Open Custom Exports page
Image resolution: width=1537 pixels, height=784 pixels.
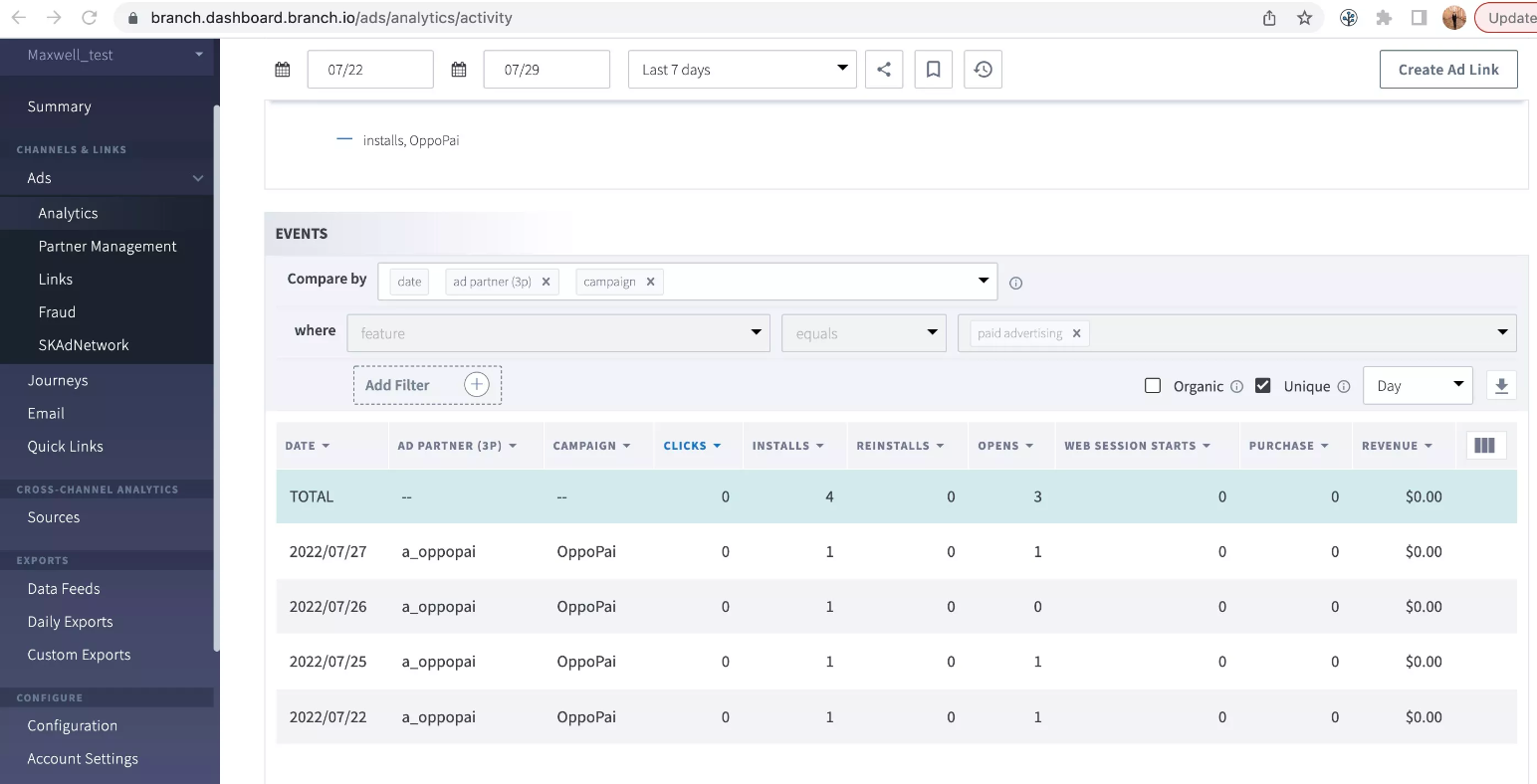[80, 655]
